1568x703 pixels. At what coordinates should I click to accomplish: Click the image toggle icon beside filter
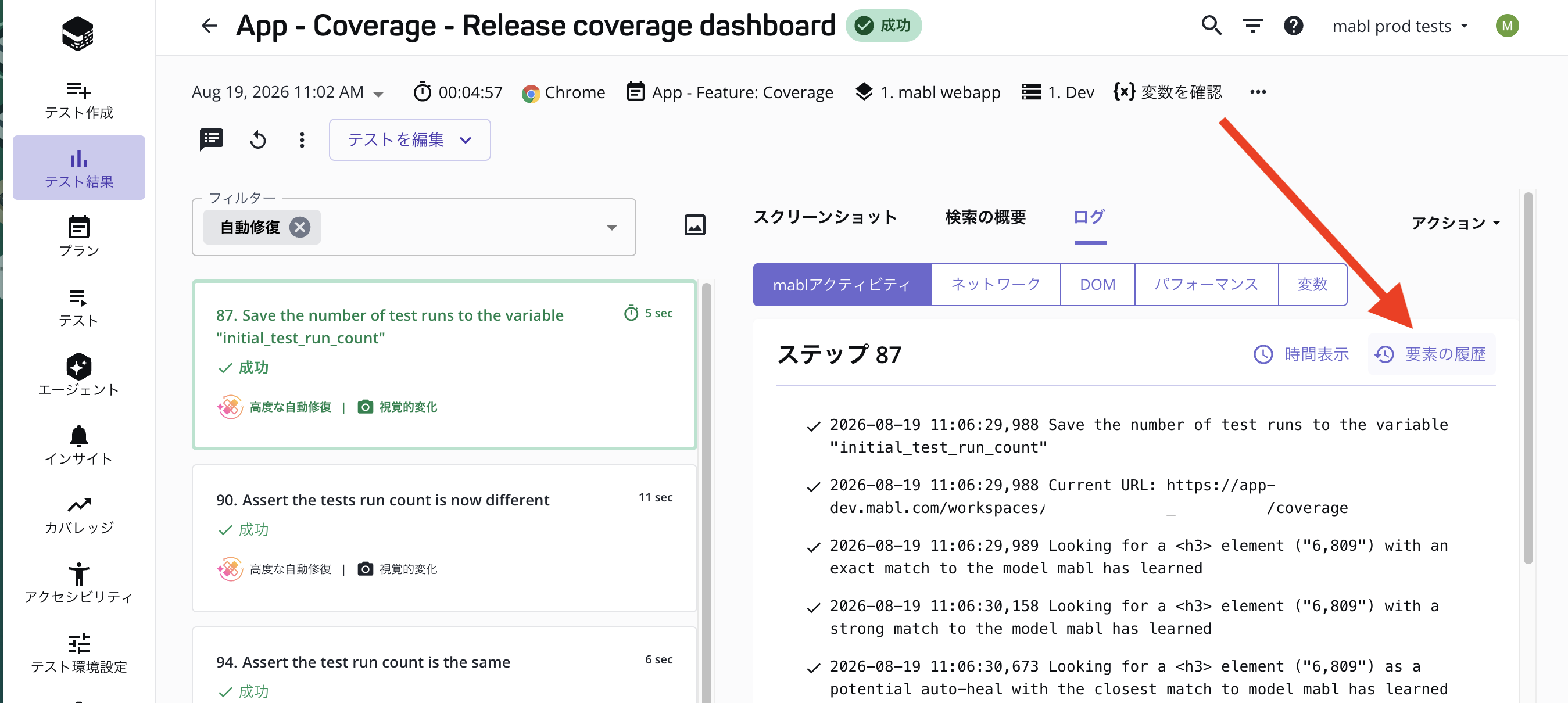pos(694,225)
